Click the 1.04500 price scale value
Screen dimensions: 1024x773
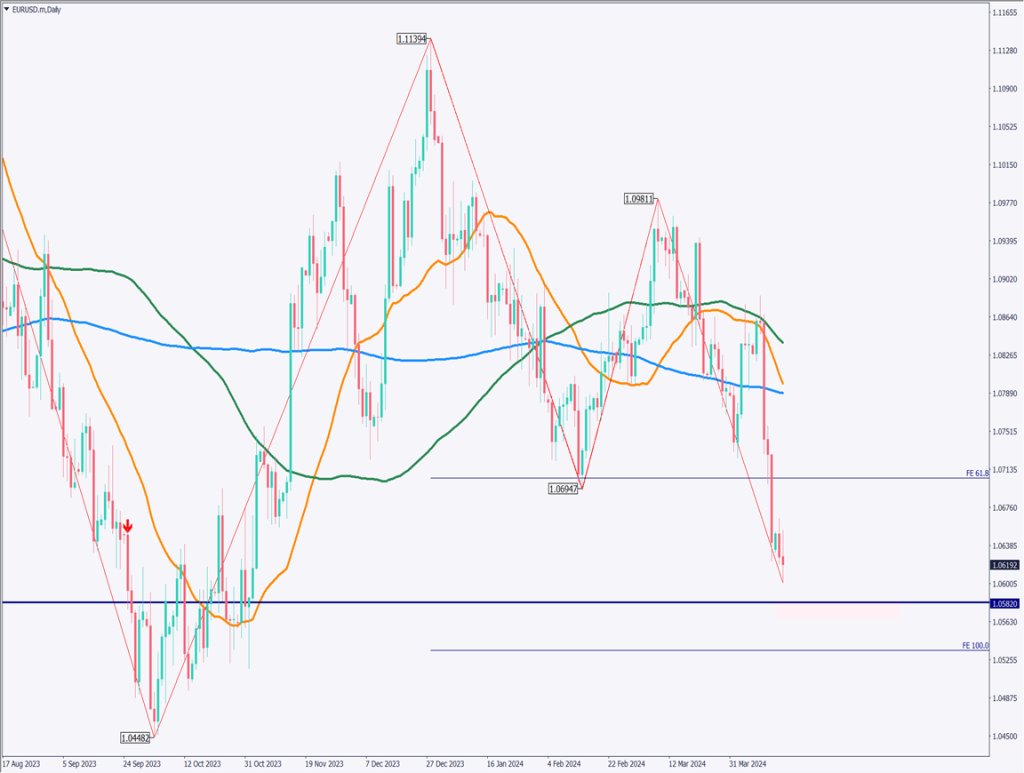tap(1006, 736)
